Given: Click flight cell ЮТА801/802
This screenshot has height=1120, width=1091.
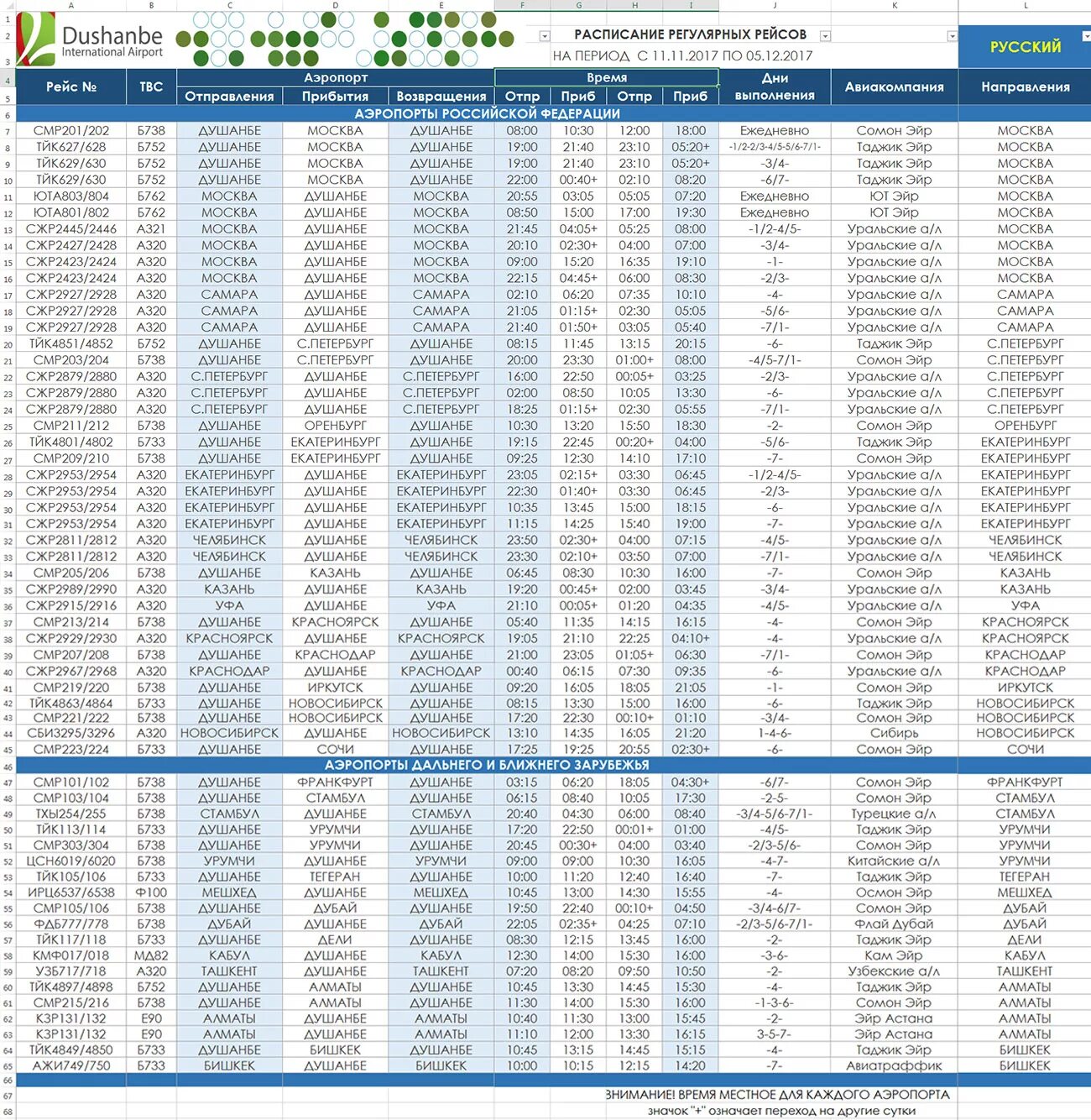Looking at the screenshot, I should point(71,212).
